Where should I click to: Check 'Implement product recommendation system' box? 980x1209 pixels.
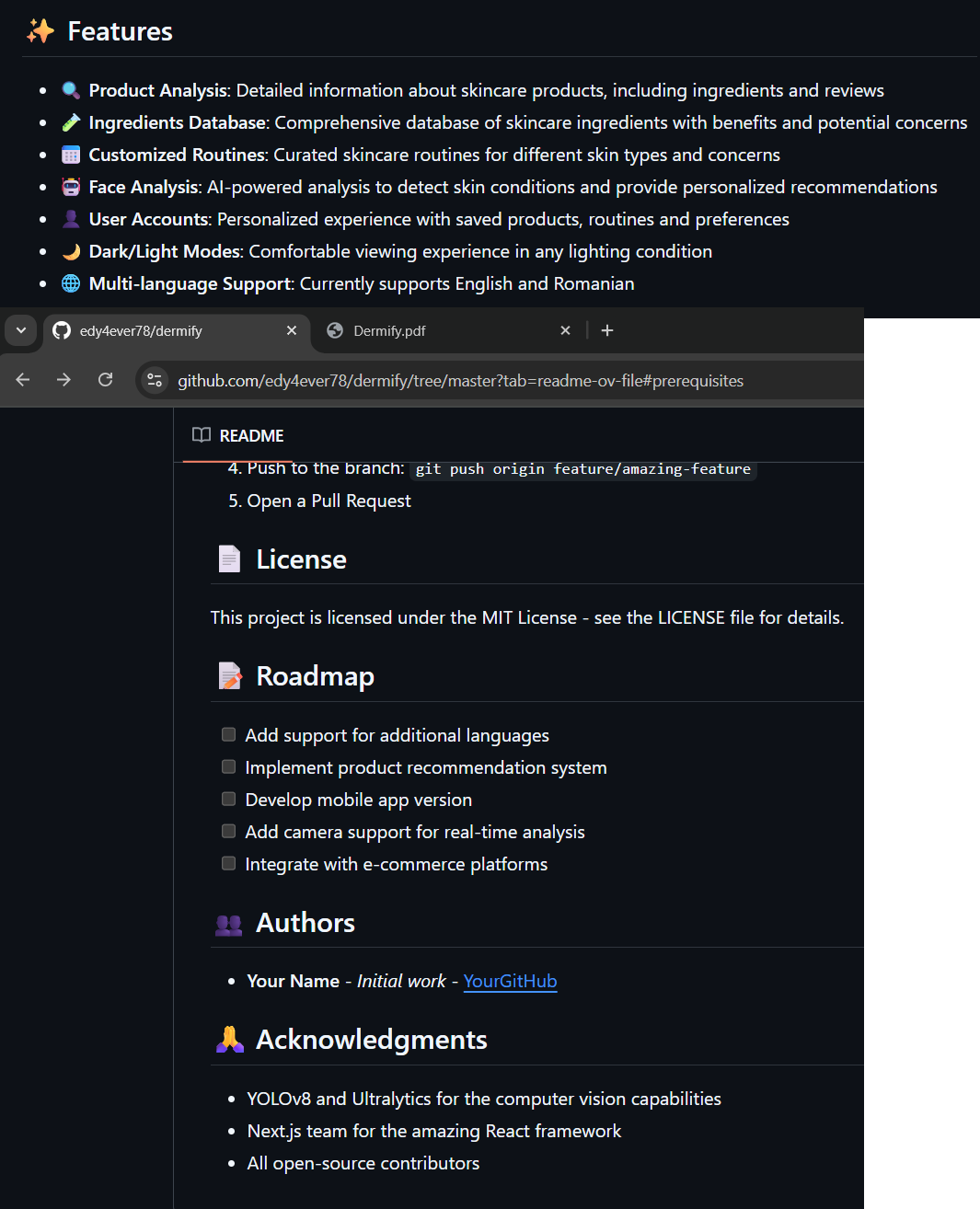228,766
